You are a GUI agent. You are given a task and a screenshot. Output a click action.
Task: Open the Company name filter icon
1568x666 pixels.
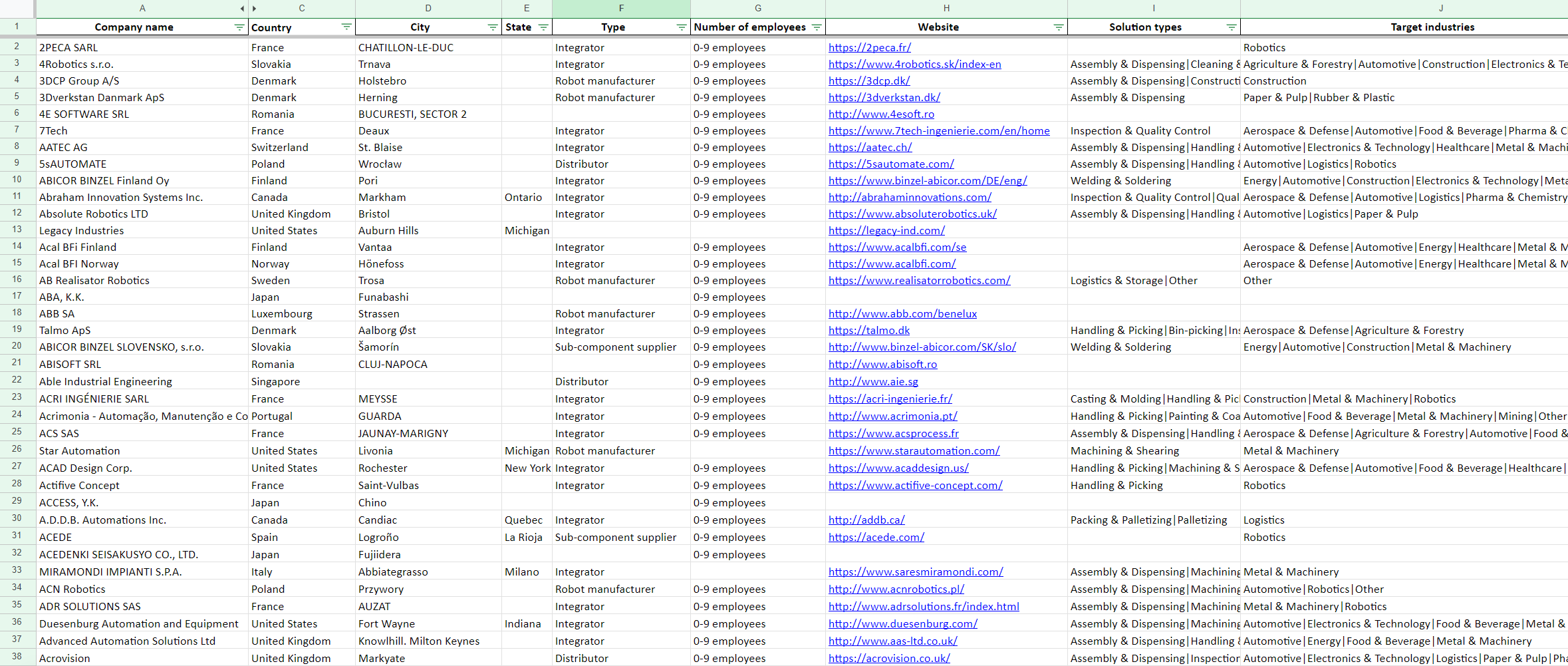click(239, 27)
